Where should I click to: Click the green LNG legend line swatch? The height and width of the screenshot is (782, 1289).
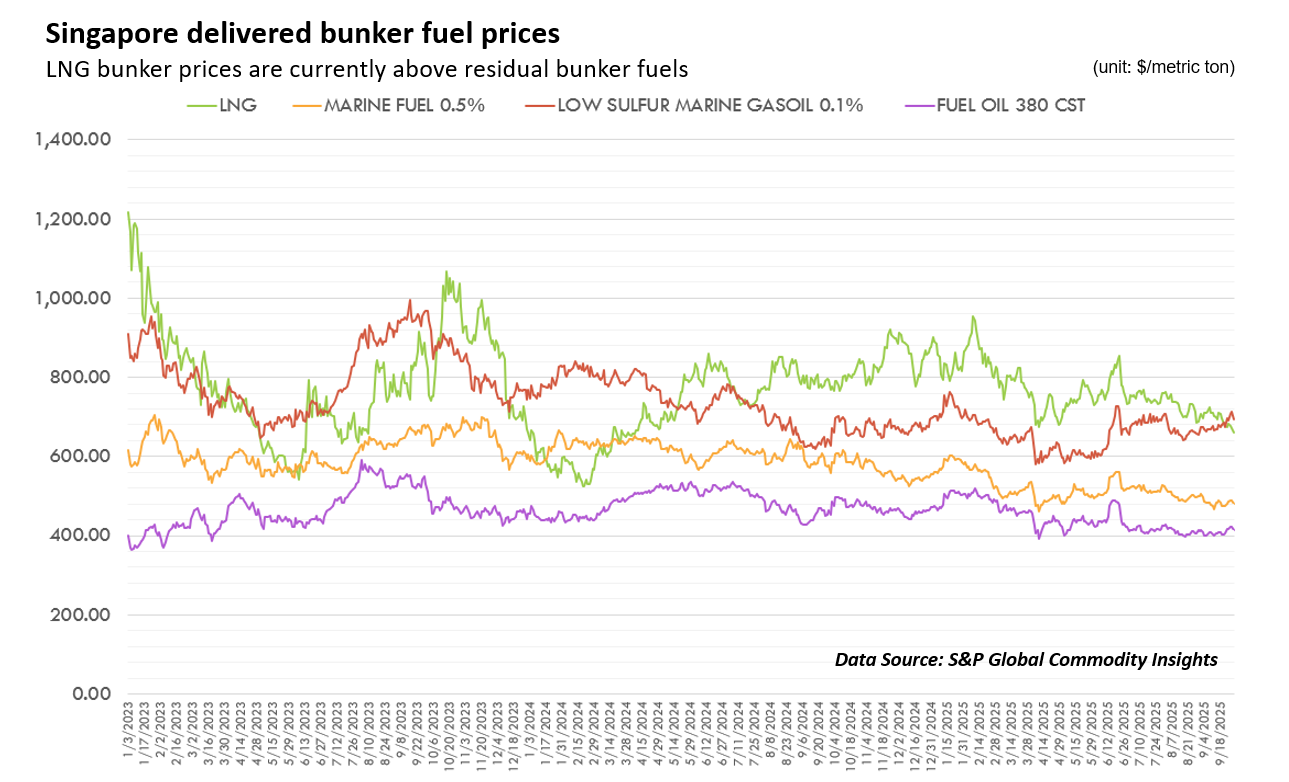(x=202, y=105)
